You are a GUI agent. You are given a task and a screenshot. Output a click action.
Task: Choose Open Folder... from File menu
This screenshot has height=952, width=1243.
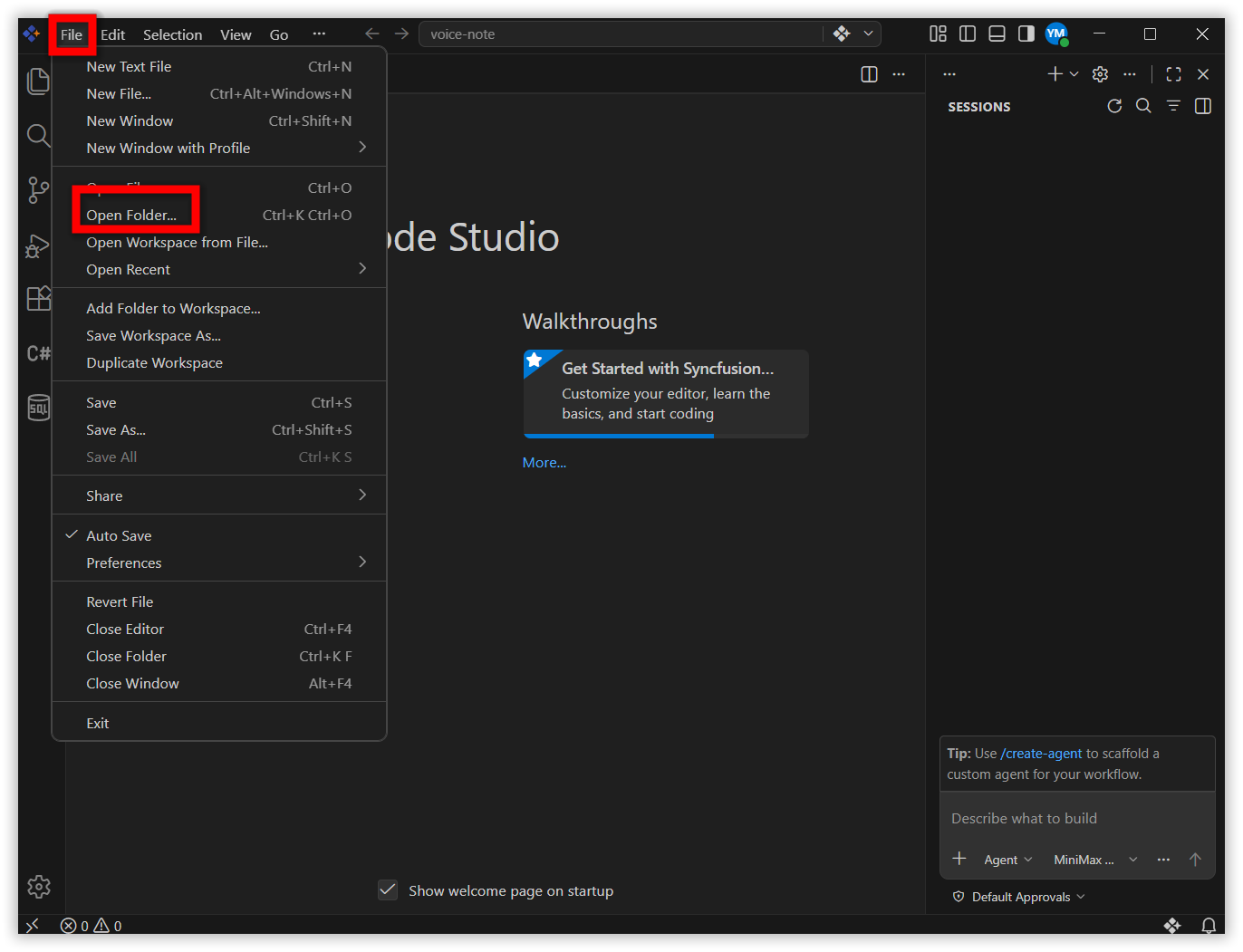[219, 215]
